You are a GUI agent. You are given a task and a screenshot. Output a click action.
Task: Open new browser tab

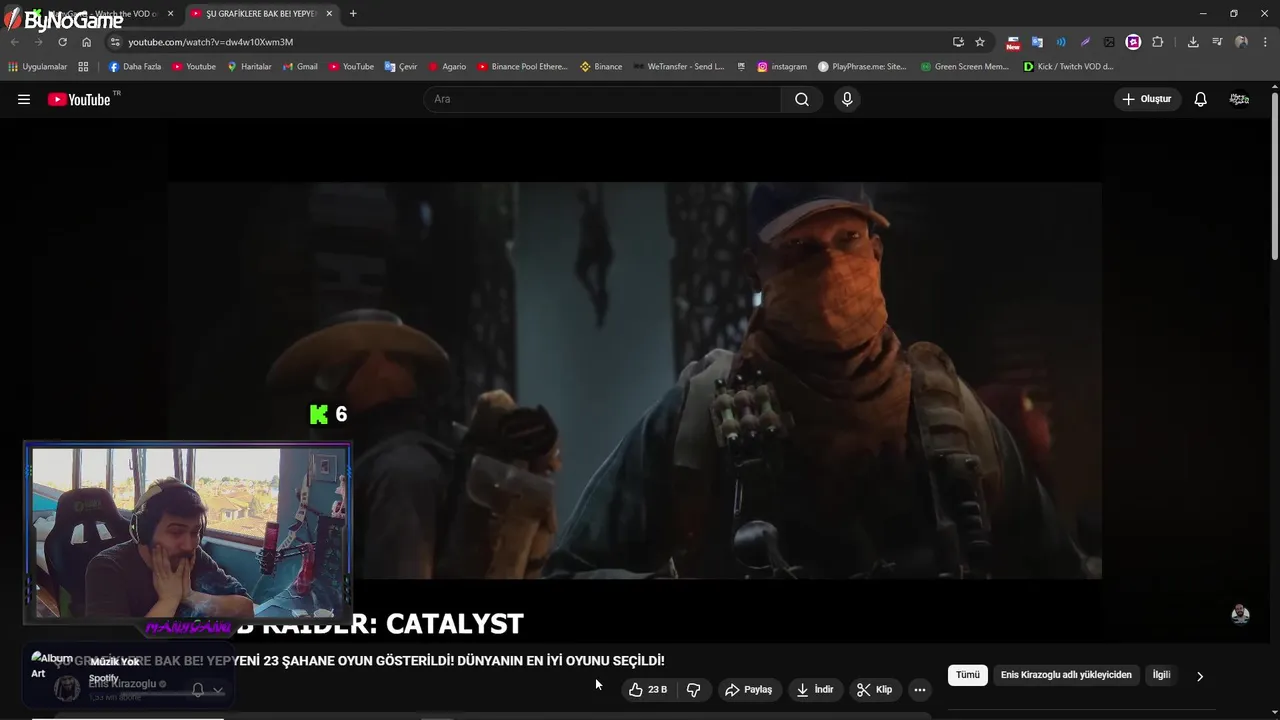(x=353, y=14)
